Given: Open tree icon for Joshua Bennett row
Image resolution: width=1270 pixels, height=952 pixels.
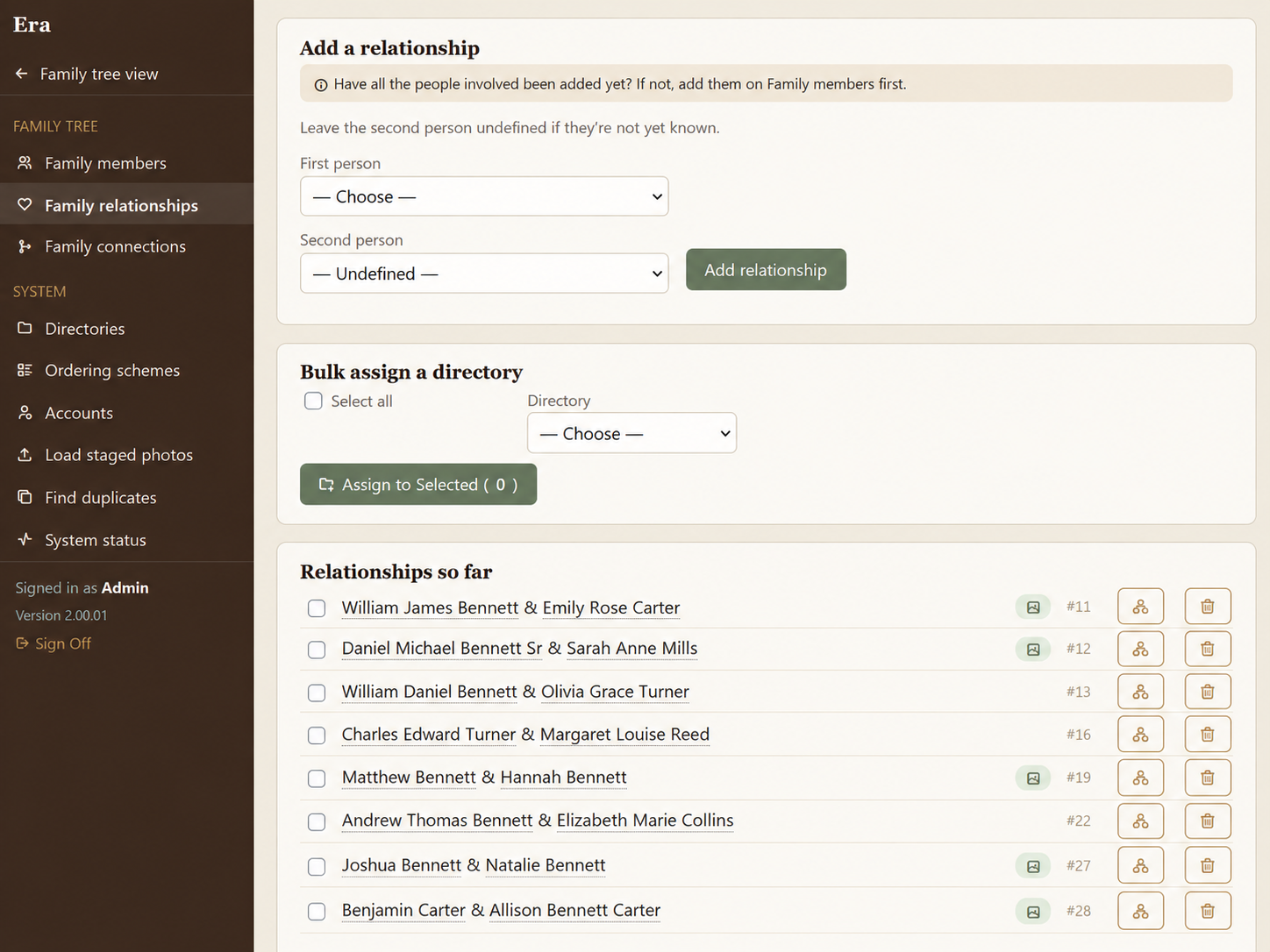Looking at the screenshot, I should pos(1140,865).
